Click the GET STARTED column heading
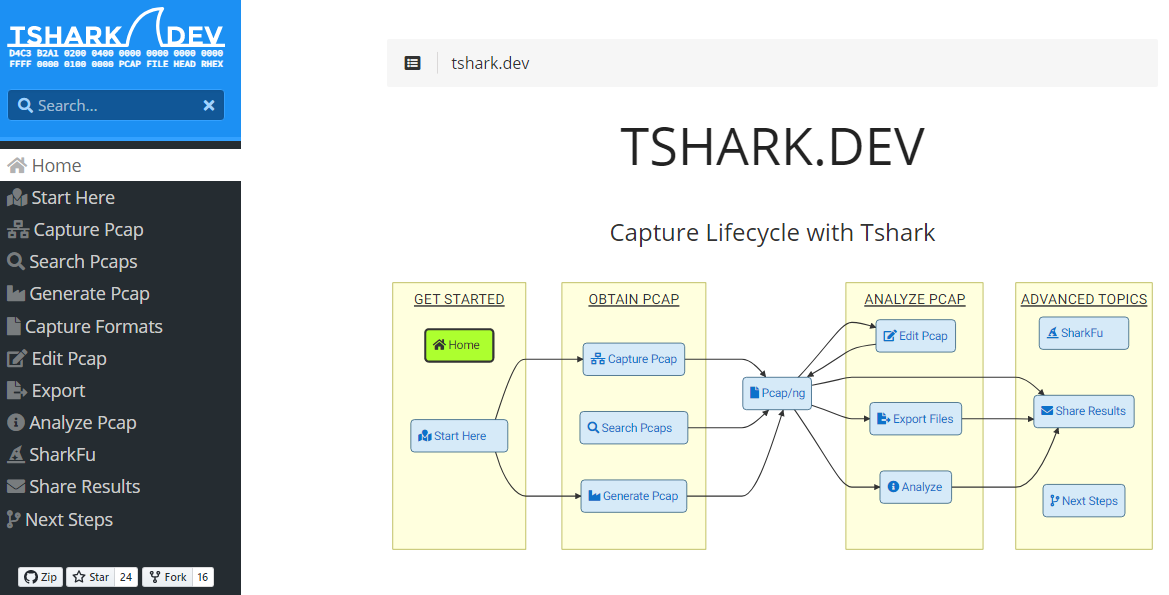This screenshot has width=1169, height=595. pyautogui.click(x=459, y=300)
